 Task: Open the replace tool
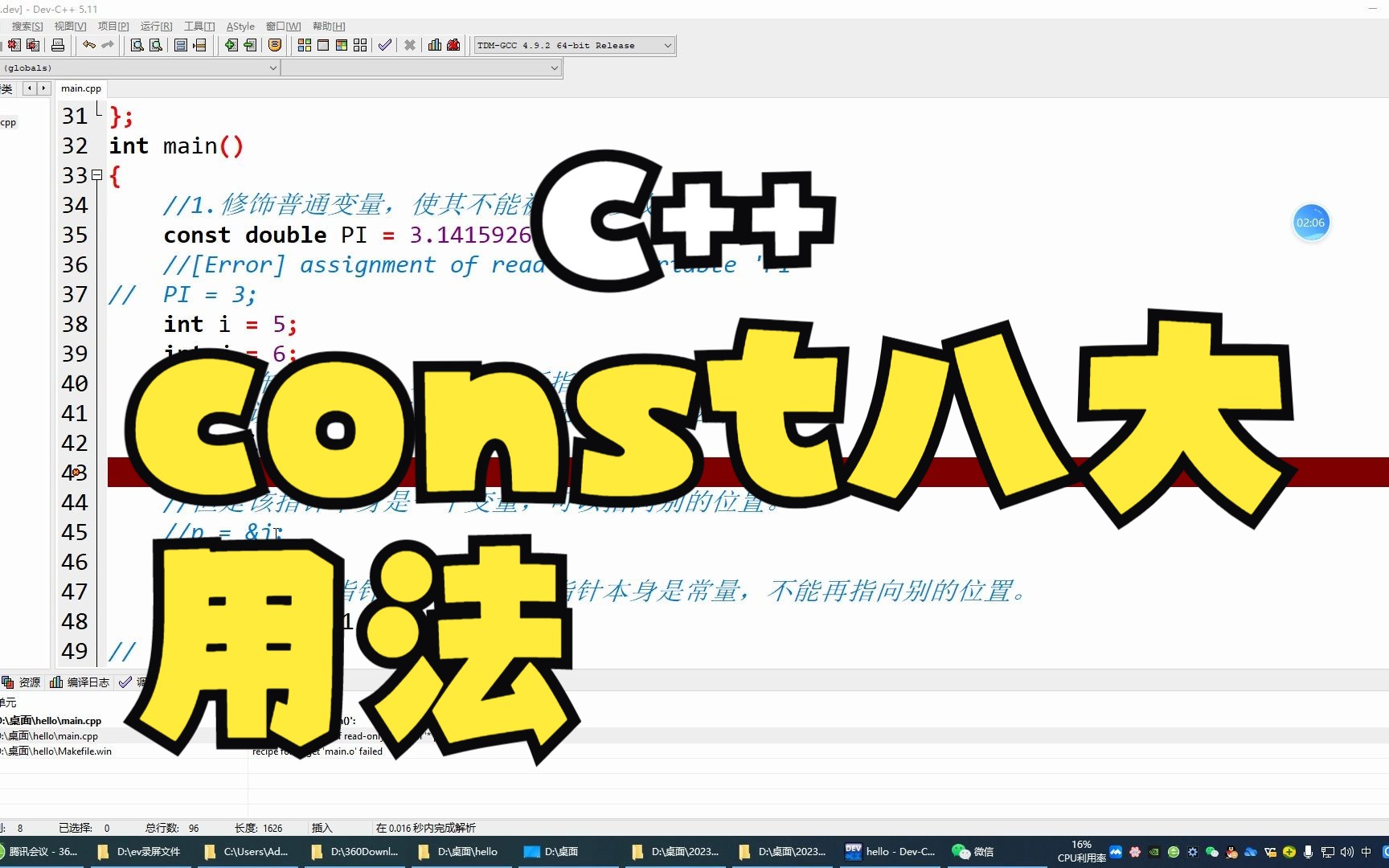(x=156, y=45)
